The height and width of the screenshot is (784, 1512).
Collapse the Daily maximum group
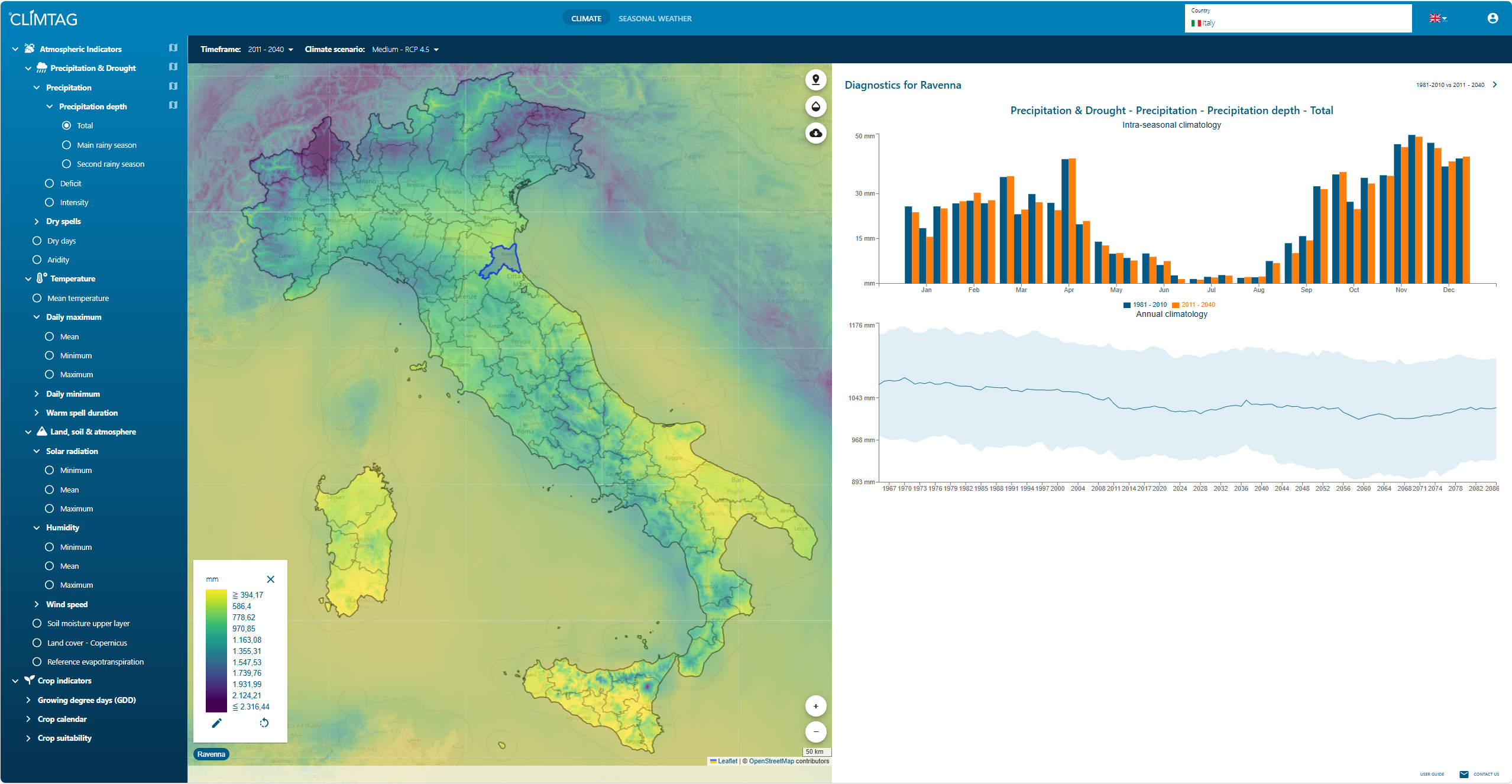click(x=37, y=317)
